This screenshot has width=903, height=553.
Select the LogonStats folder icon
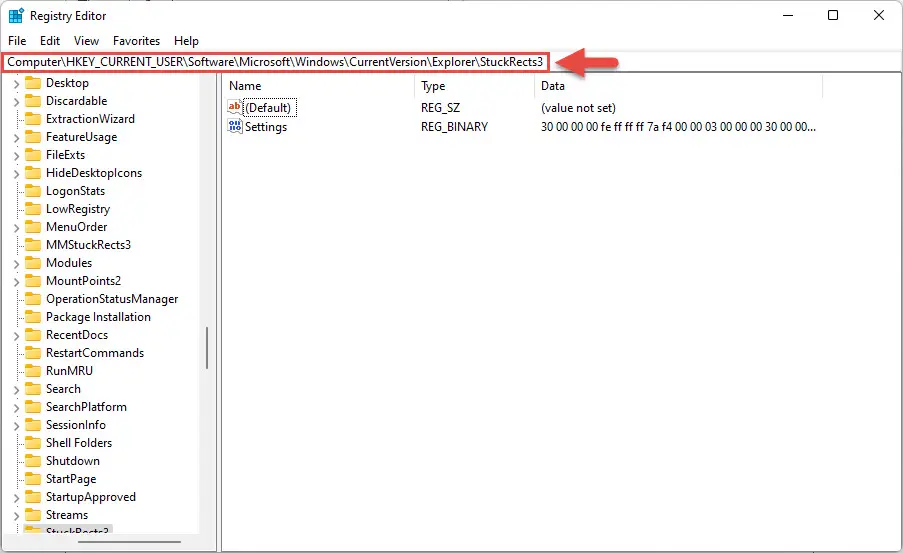tap(33, 191)
